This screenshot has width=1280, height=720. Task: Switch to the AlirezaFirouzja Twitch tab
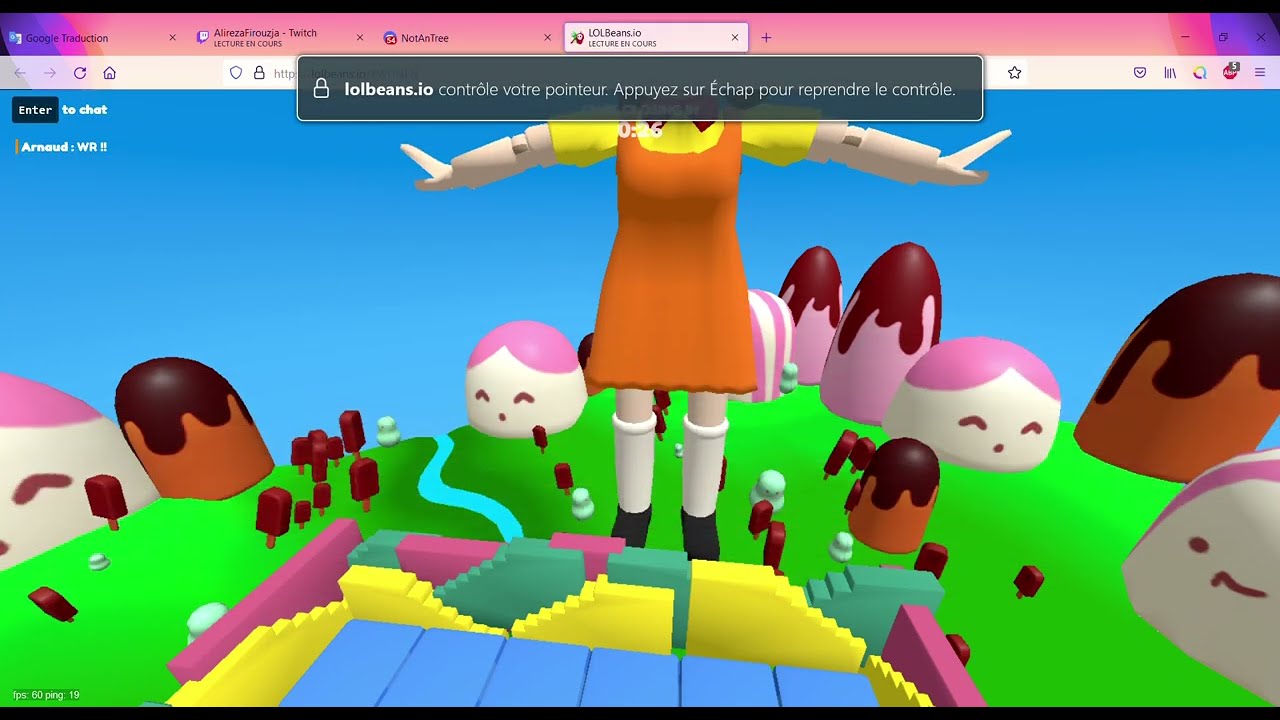click(281, 38)
